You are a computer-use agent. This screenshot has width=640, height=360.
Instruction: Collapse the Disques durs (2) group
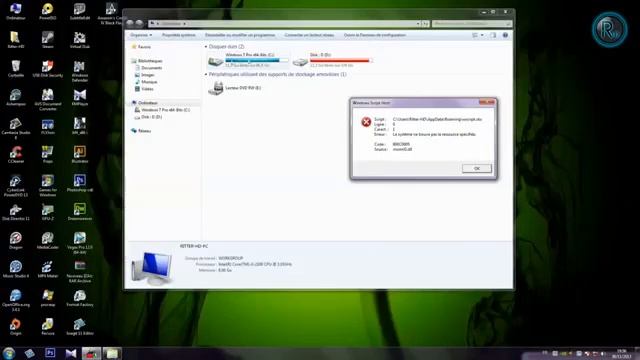coord(206,47)
